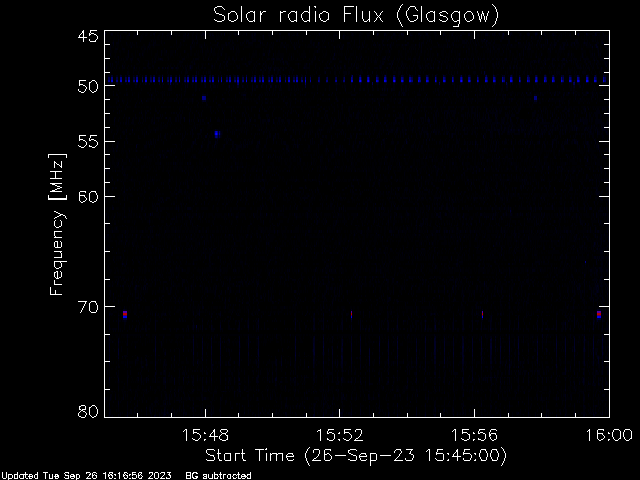Click the red-blue marker at far left near 70 MHz

click(x=125, y=314)
